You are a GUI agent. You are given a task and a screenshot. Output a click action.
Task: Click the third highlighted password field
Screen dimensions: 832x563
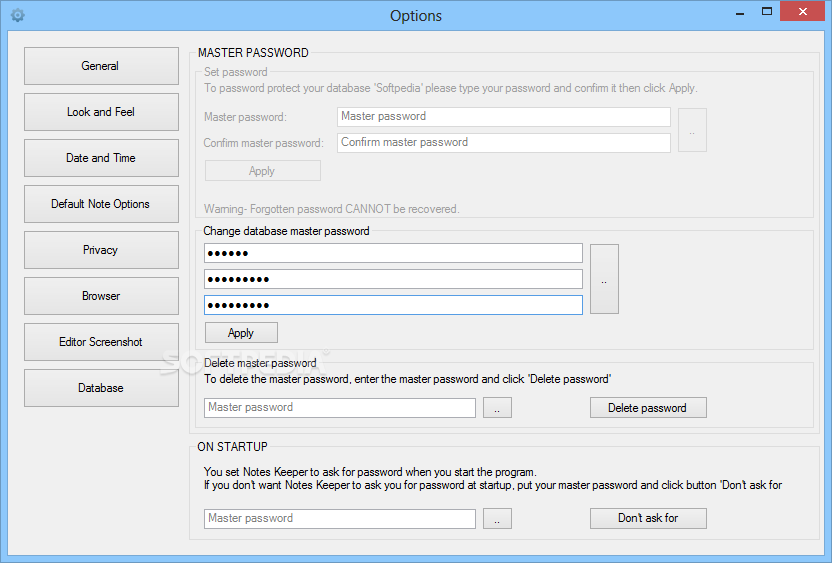pyautogui.click(x=393, y=305)
